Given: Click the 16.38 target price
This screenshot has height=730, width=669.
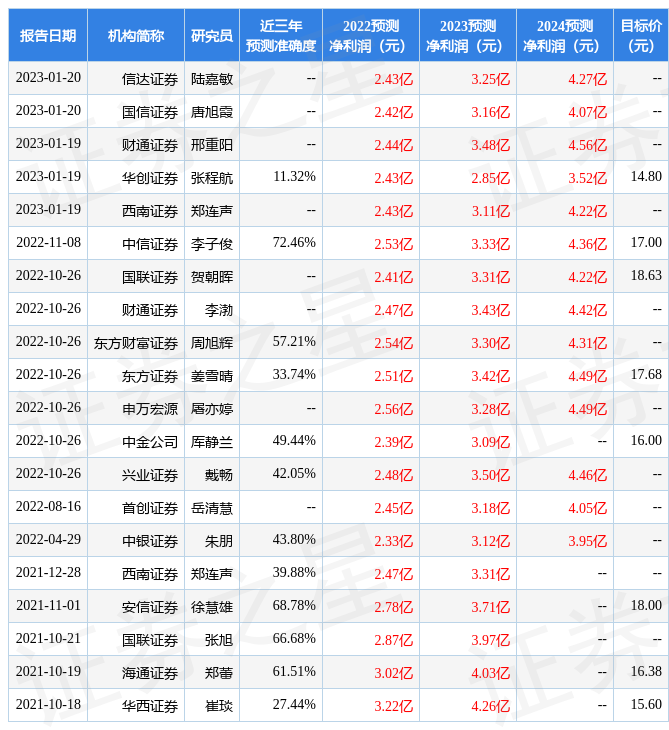Looking at the screenshot, I should coord(646,672).
